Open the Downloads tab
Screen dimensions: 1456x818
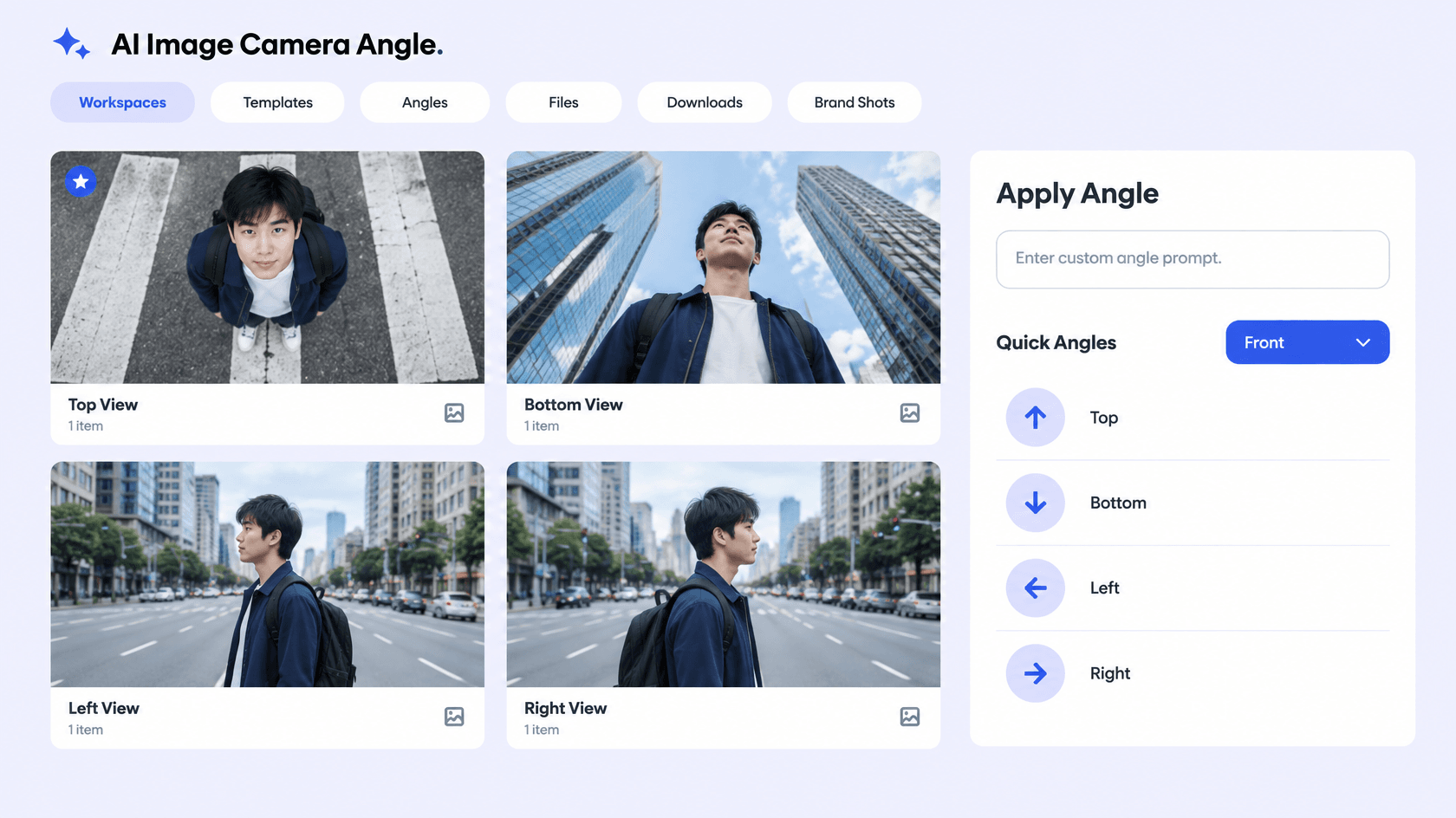705,102
